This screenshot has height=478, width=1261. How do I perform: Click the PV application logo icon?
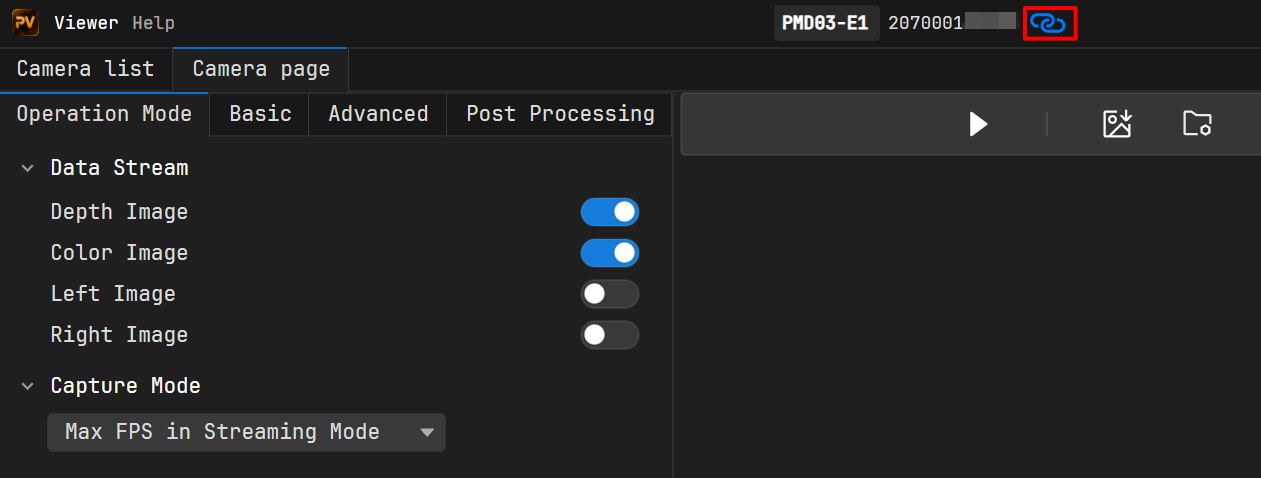(x=25, y=22)
